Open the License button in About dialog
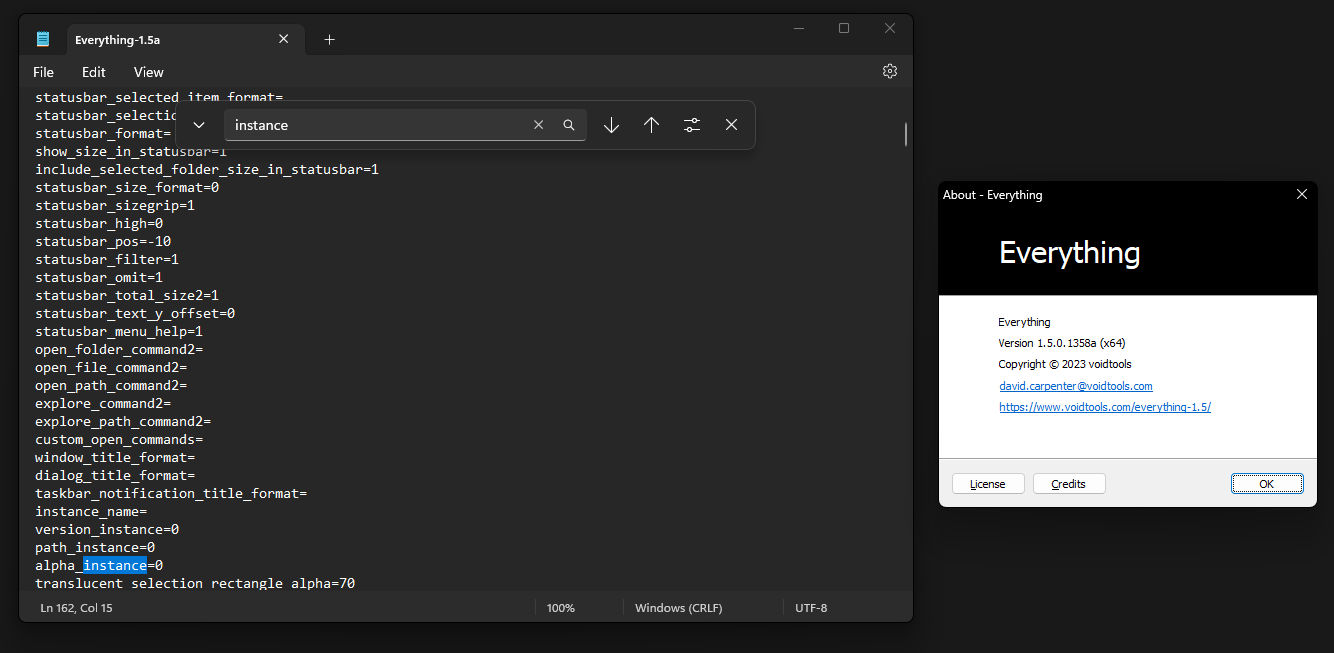The width and height of the screenshot is (1334, 653). pyautogui.click(x=988, y=484)
